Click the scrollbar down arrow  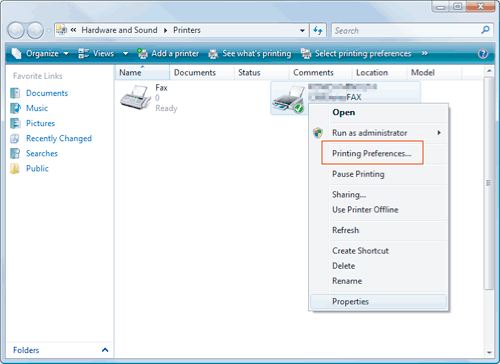pyautogui.click(x=489, y=352)
